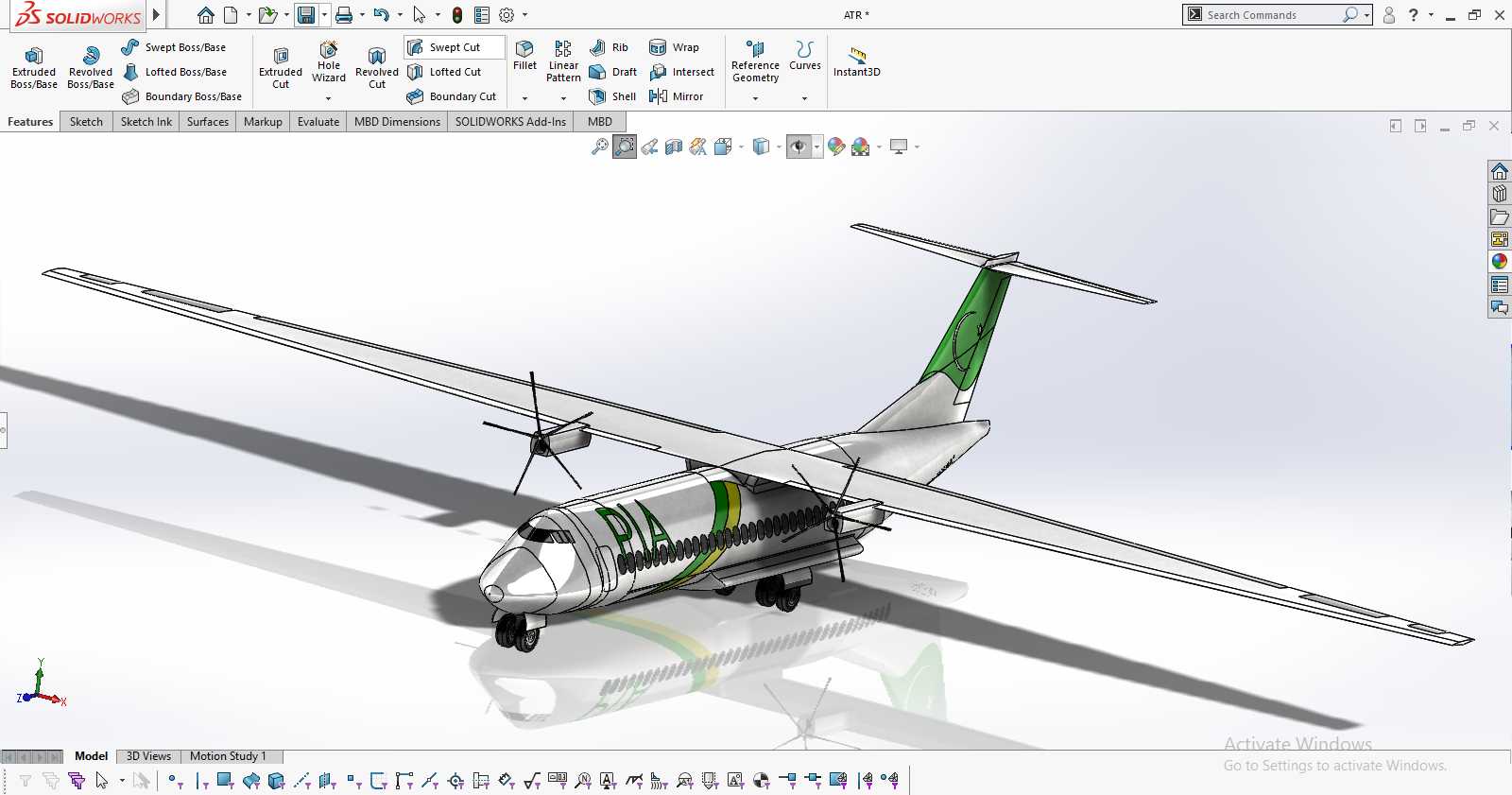Image resolution: width=1512 pixels, height=795 pixels.
Task: Toggle Filter Edges selection filter
Action: [201, 781]
